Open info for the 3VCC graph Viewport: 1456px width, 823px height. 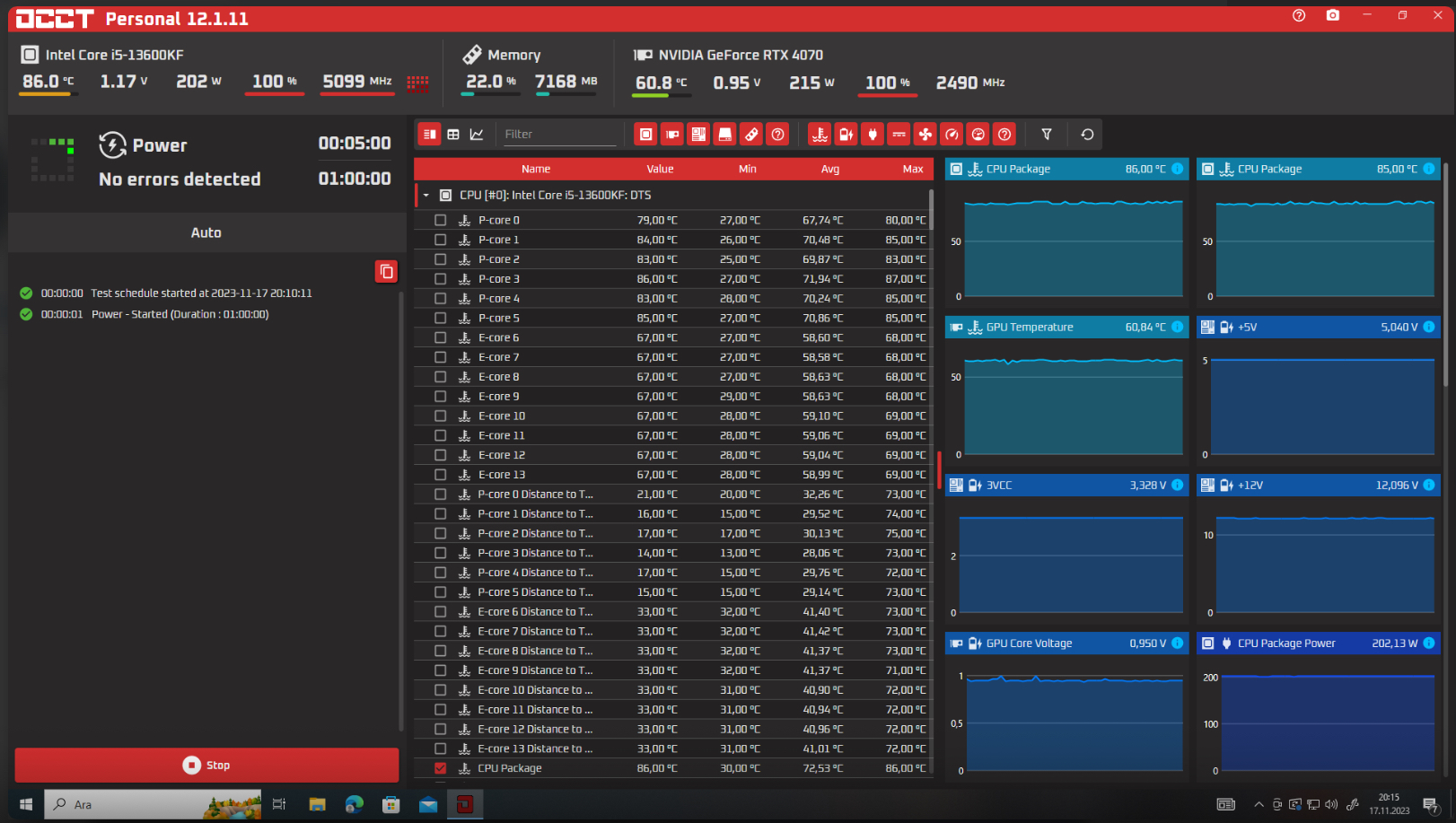1178,485
